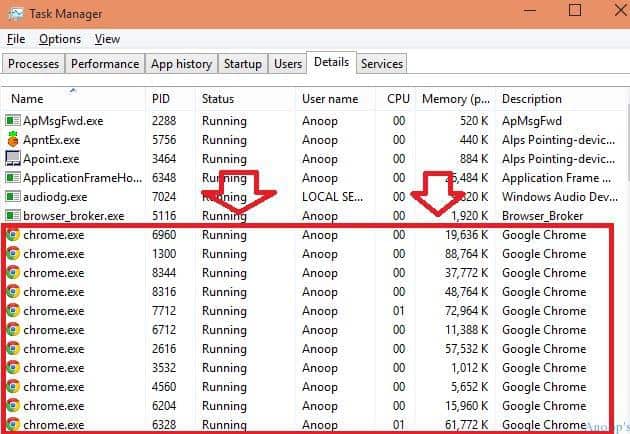Switch to the Startup tab

(243, 64)
